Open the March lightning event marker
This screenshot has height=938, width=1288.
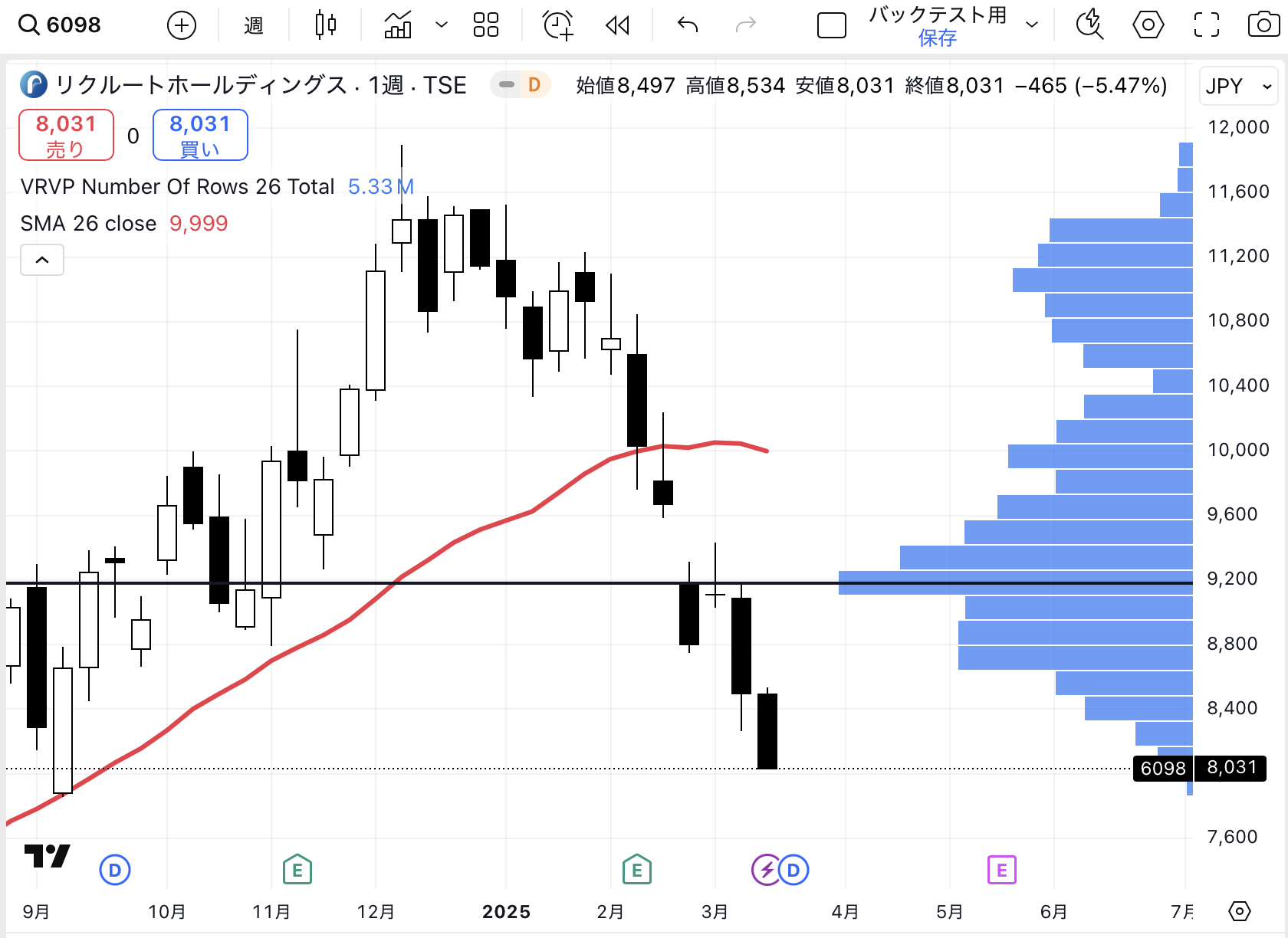(765, 870)
